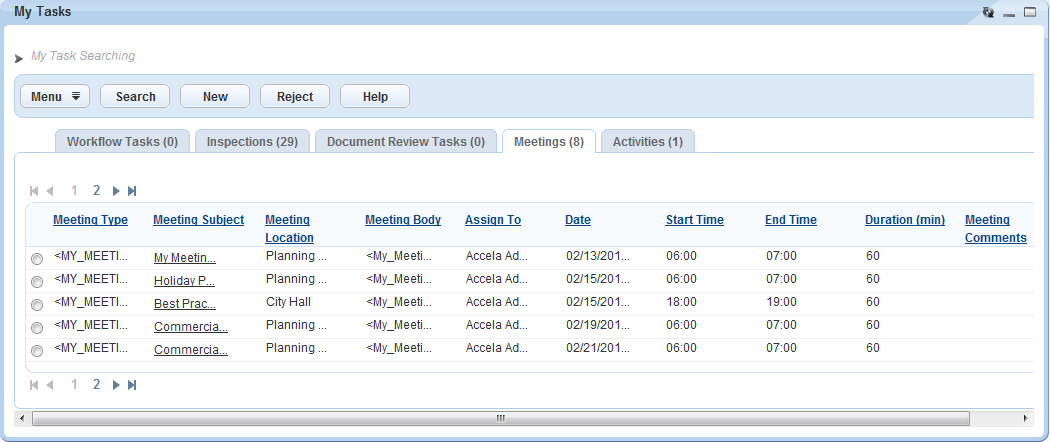Image resolution: width=1050 pixels, height=442 pixels.
Task: Switch to the Inspections (29) tab
Action: coord(252,142)
